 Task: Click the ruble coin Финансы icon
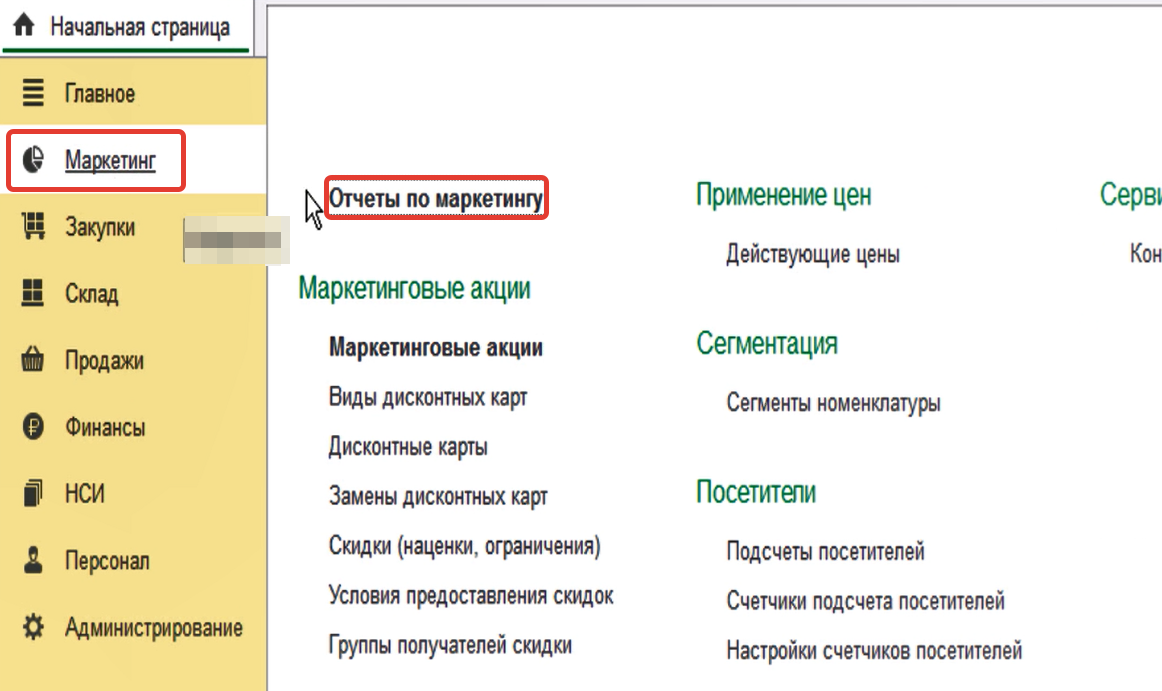tap(34, 428)
